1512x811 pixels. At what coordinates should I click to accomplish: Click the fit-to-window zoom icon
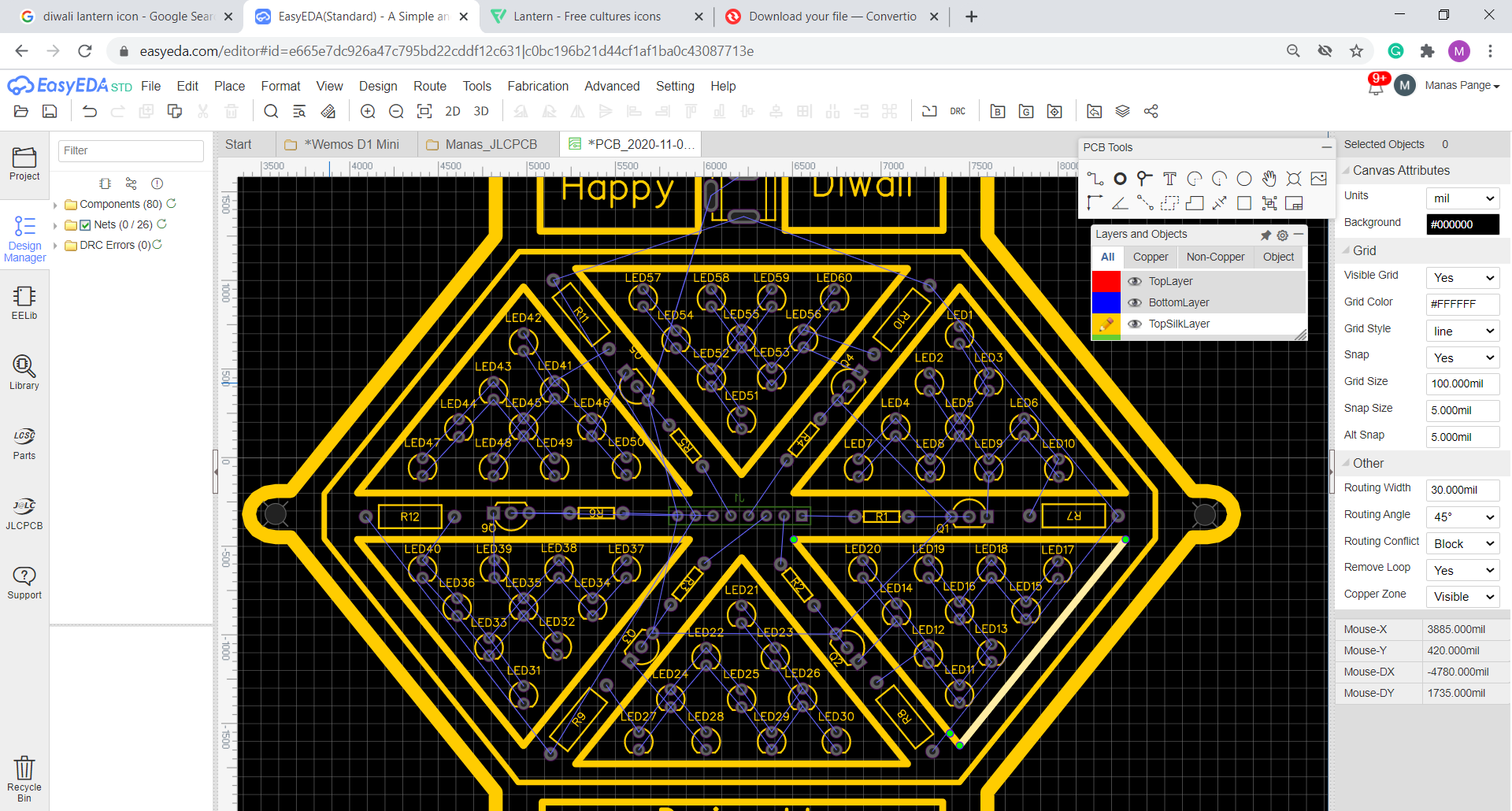click(x=424, y=111)
